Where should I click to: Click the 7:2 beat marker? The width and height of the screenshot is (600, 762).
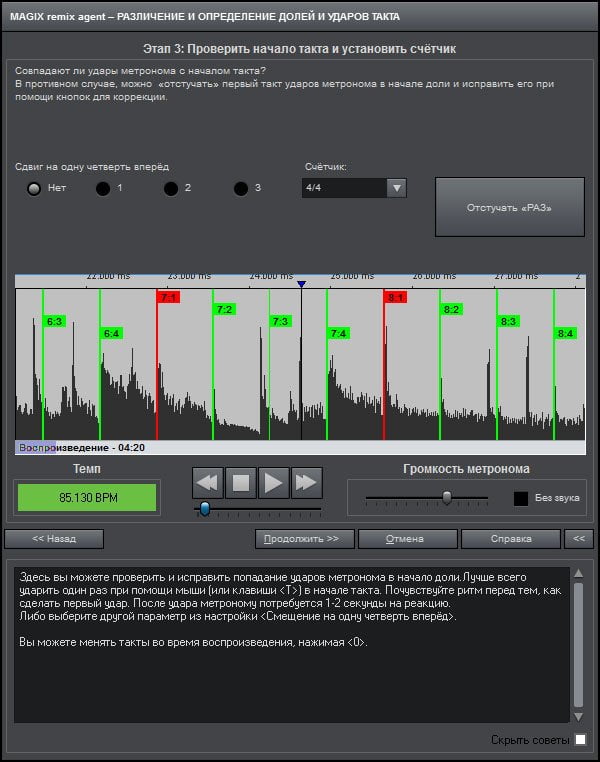point(224,309)
